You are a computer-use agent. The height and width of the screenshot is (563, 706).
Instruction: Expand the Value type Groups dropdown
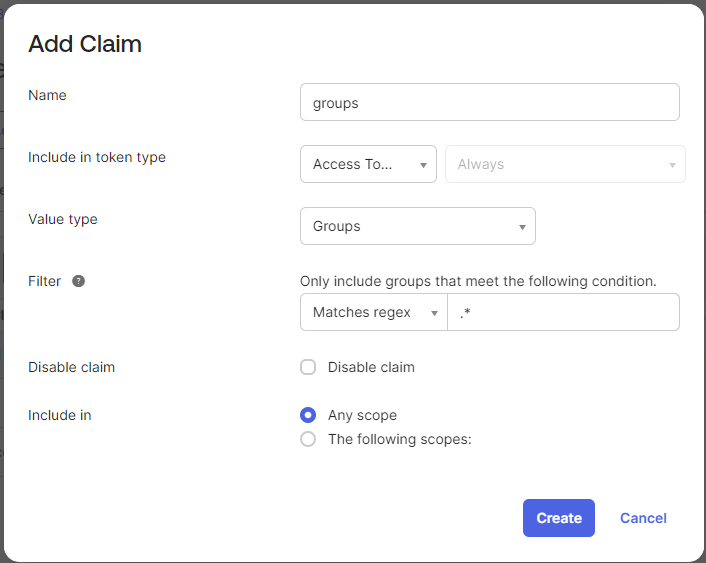coord(418,226)
